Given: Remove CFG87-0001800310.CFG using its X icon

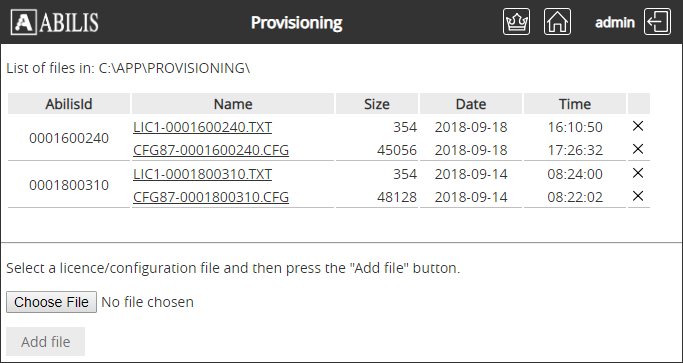Looking at the screenshot, I should (x=638, y=196).
